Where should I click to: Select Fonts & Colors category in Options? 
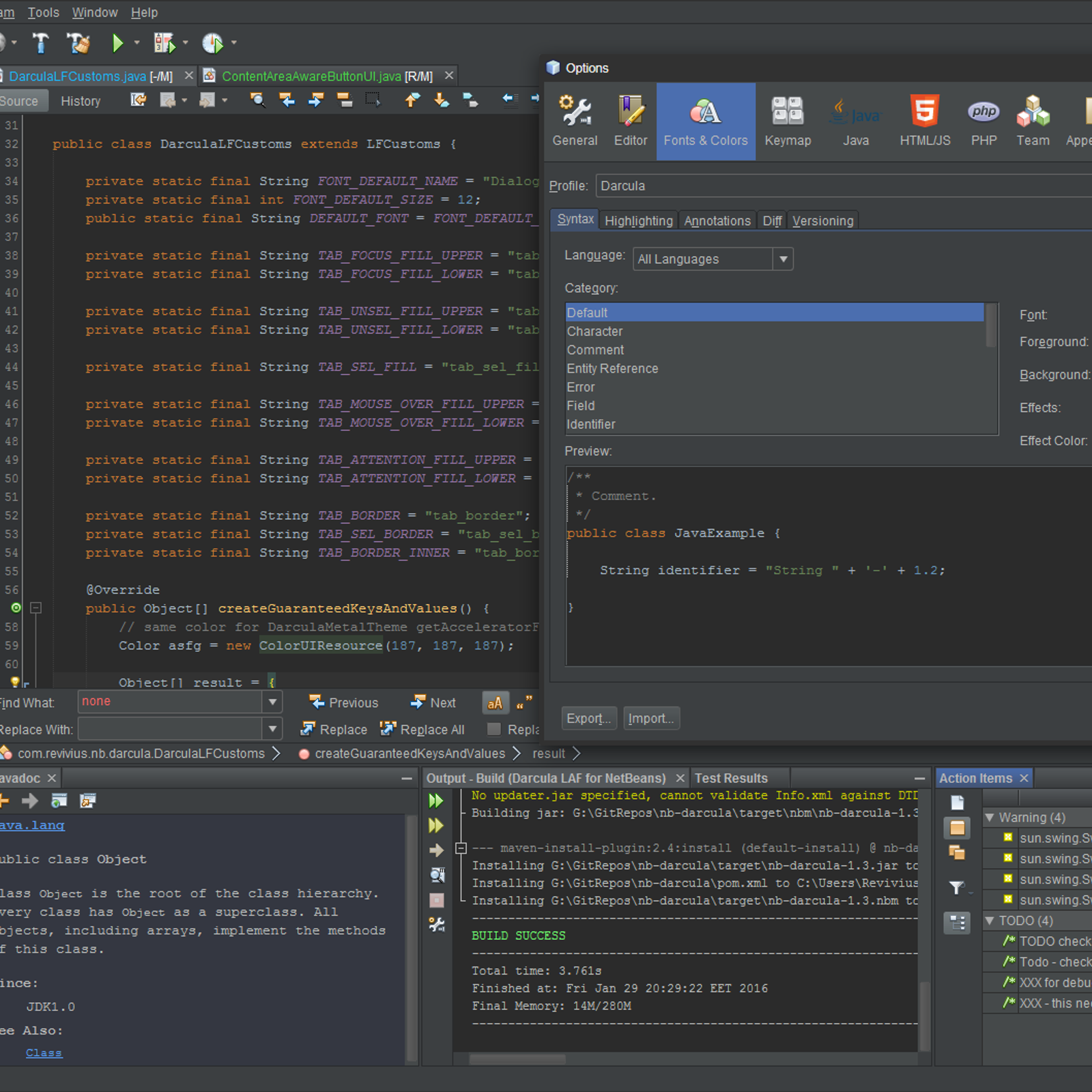(706, 121)
